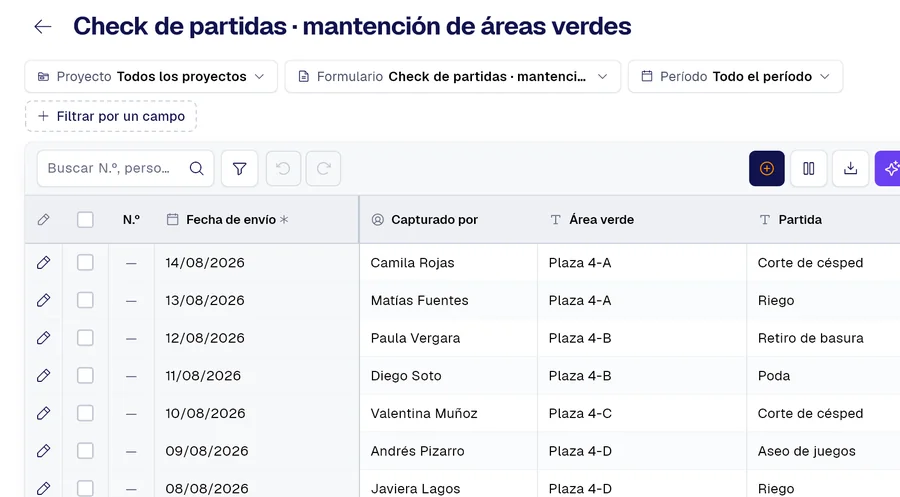Go back using the left arrow
900x497 pixels.
coord(43,26)
